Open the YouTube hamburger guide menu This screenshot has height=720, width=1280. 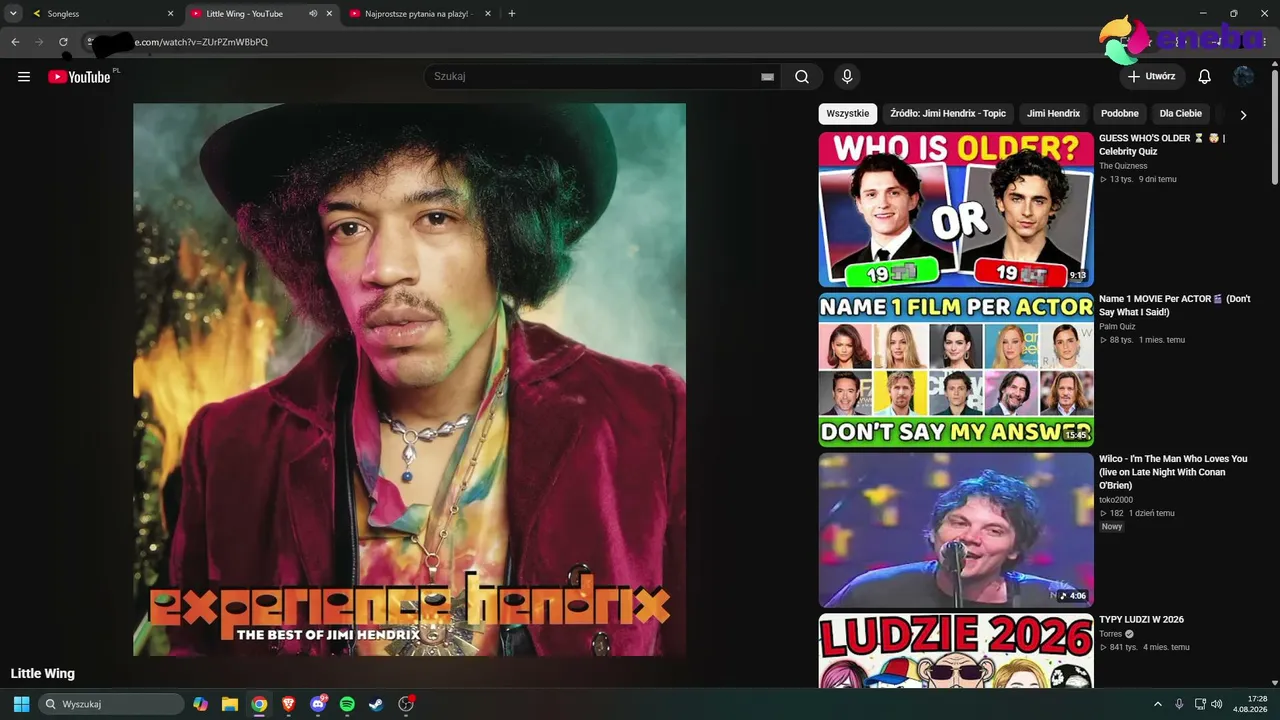(24, 77)
